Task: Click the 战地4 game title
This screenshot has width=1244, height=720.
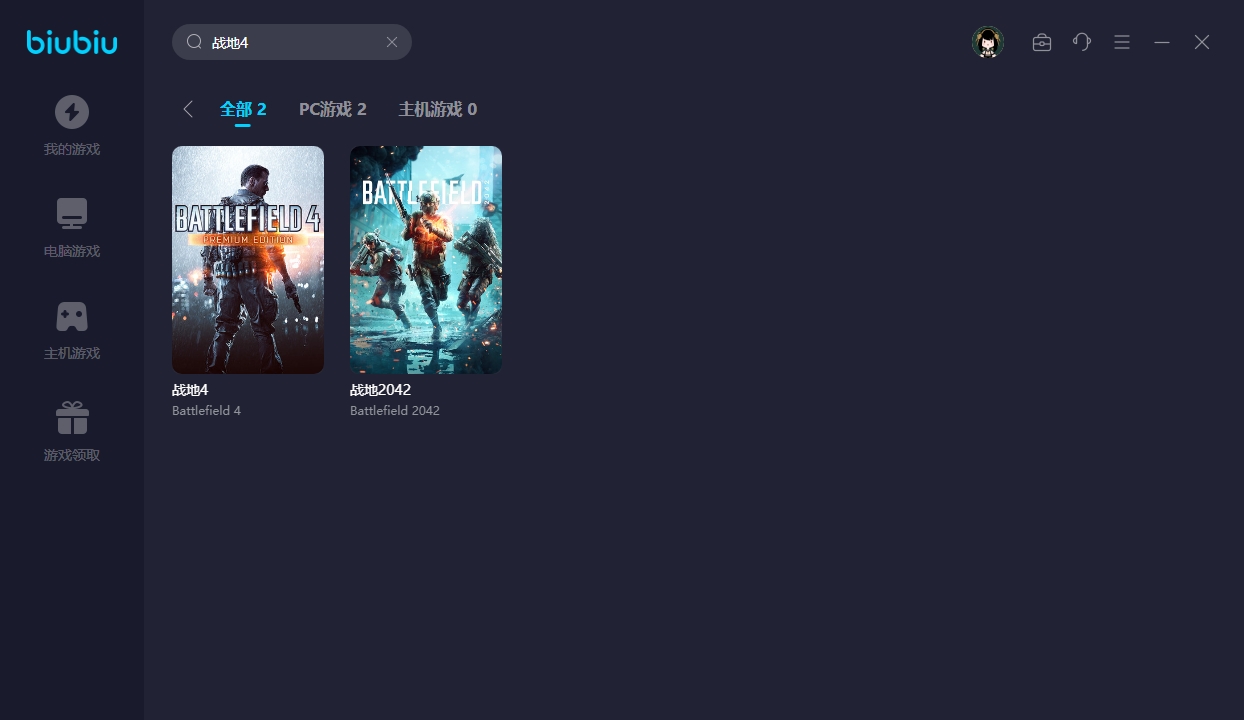Action: click(190, 390)
